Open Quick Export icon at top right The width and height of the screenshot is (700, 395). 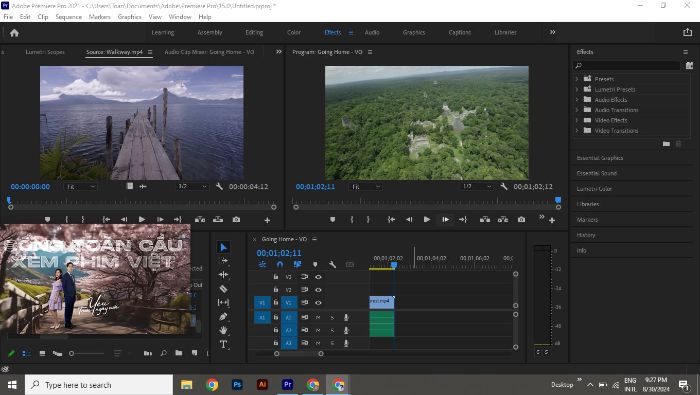click(x=688, y=32)
